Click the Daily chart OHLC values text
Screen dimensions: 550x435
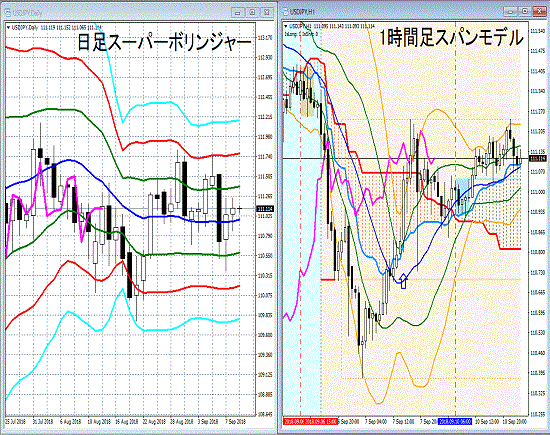[71, 27]
